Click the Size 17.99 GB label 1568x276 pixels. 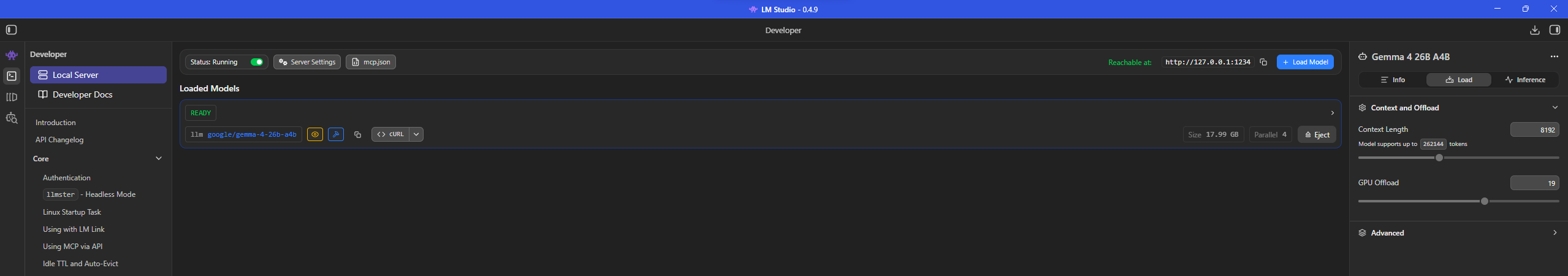1213,134
